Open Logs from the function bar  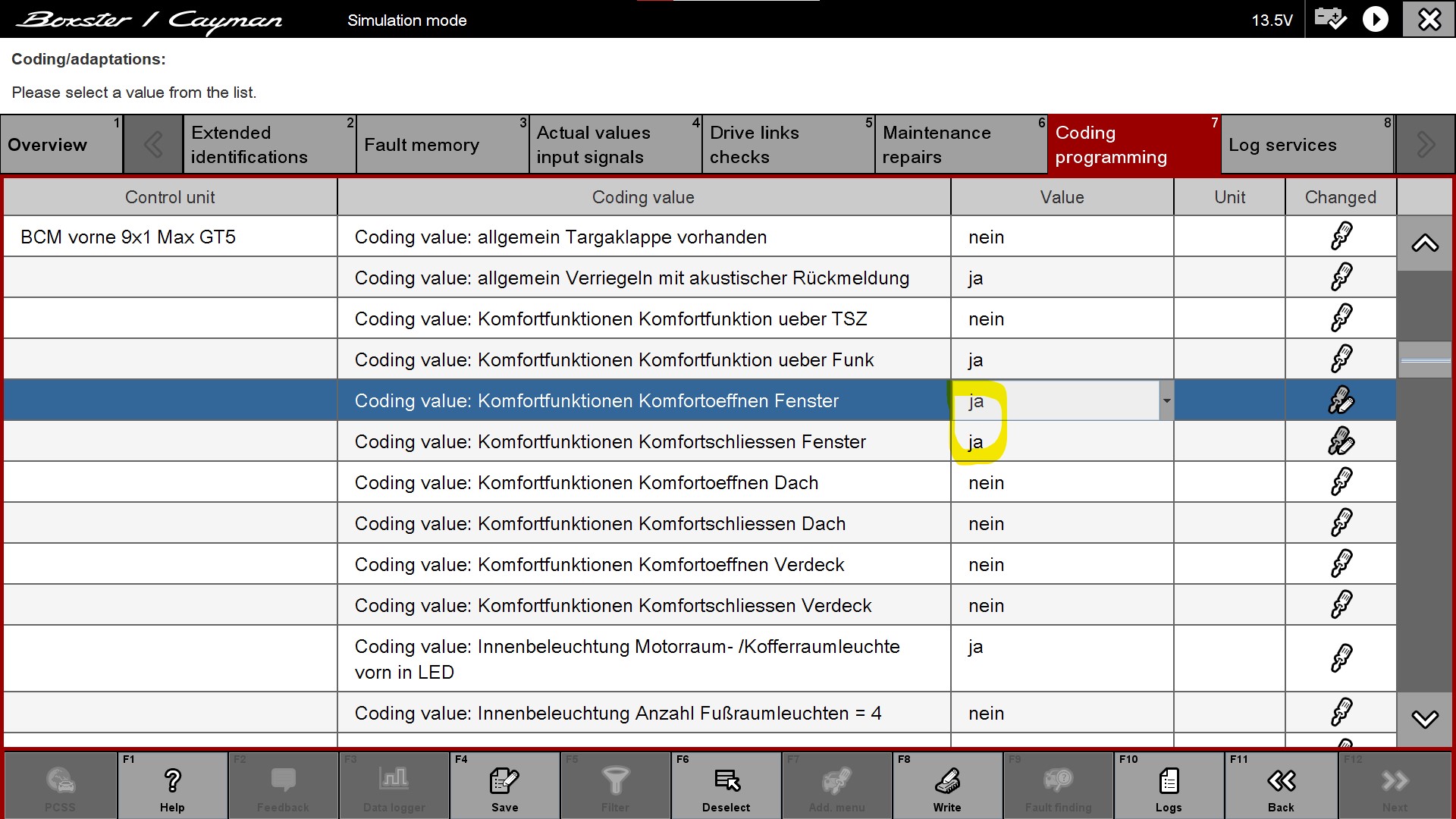pos(1169,780)
